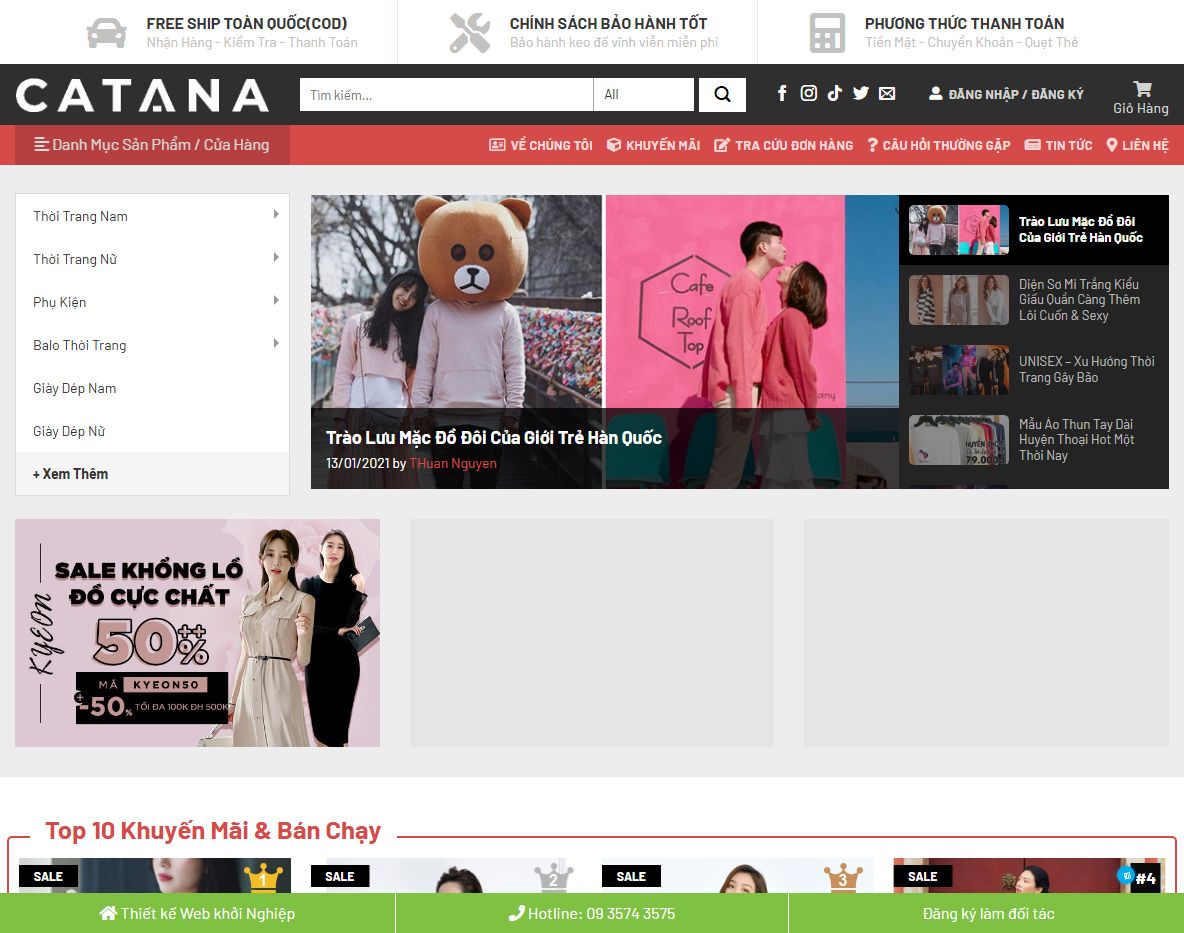
Task: Click the CATANA logo
Action: 142,95
